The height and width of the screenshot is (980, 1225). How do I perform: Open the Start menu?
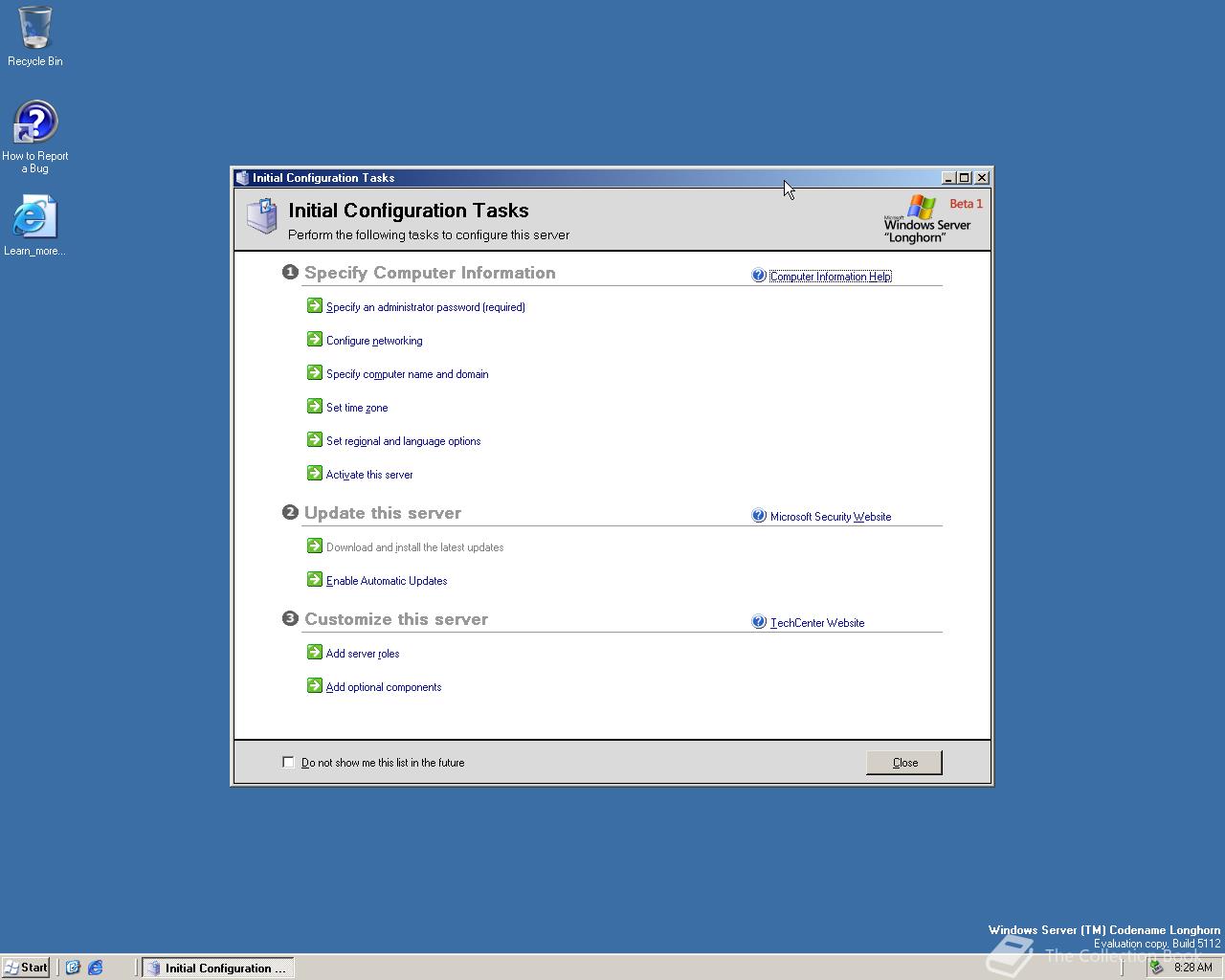[x=26, y=968]
